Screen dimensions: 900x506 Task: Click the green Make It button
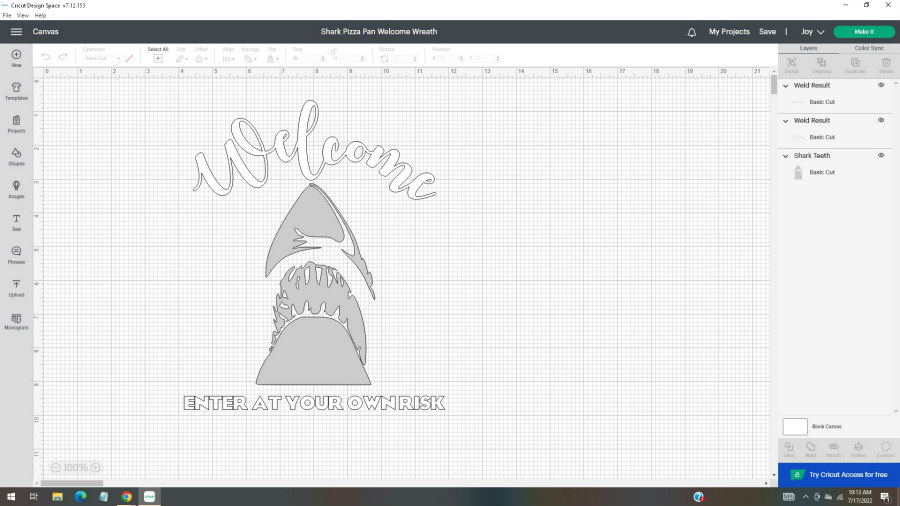point(863,32)
